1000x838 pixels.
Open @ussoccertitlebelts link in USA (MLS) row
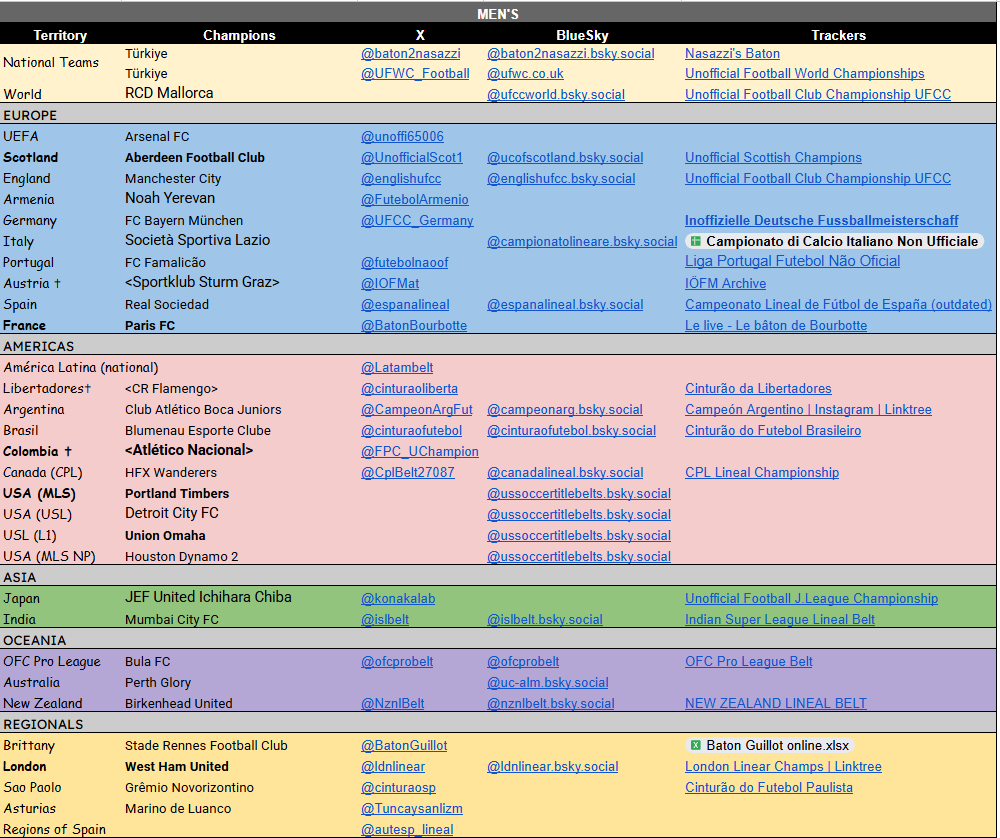(x=579, y=494)
